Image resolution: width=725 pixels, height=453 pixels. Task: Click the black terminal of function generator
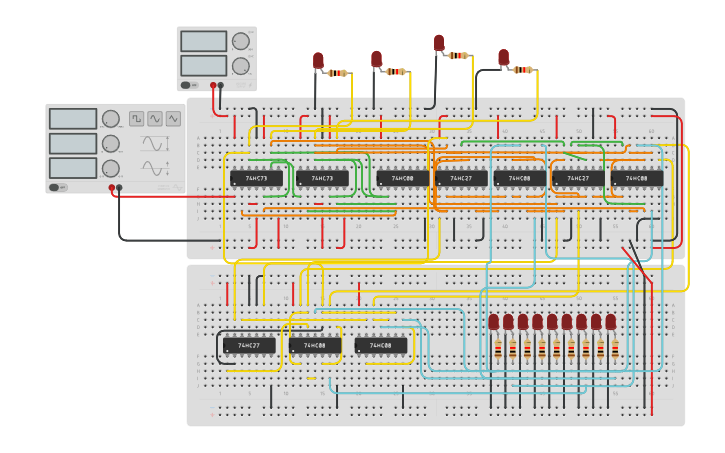coord(119,187)
